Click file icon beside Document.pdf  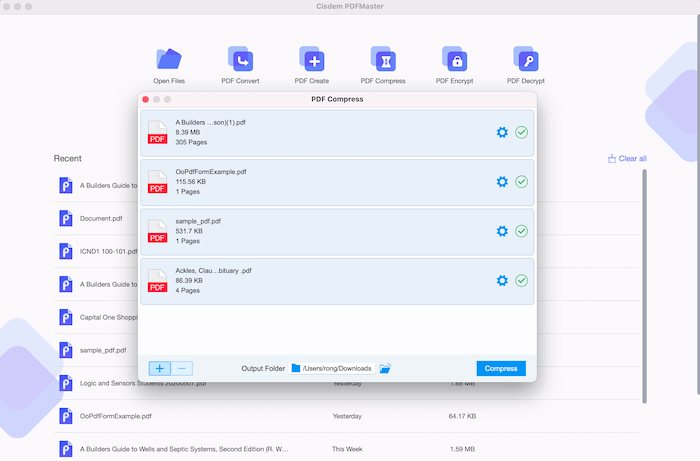tap(66, 219)
